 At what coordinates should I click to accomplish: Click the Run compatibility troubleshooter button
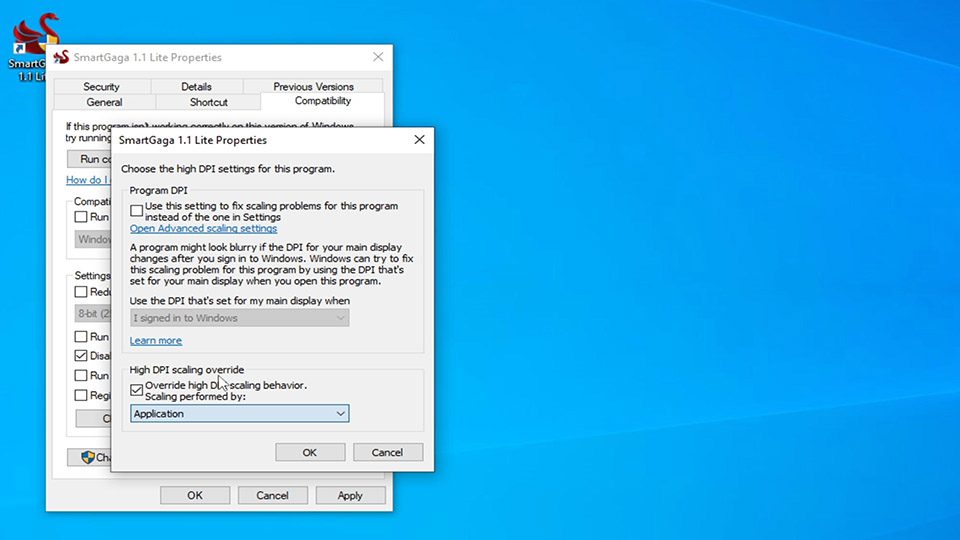[89, 159]
